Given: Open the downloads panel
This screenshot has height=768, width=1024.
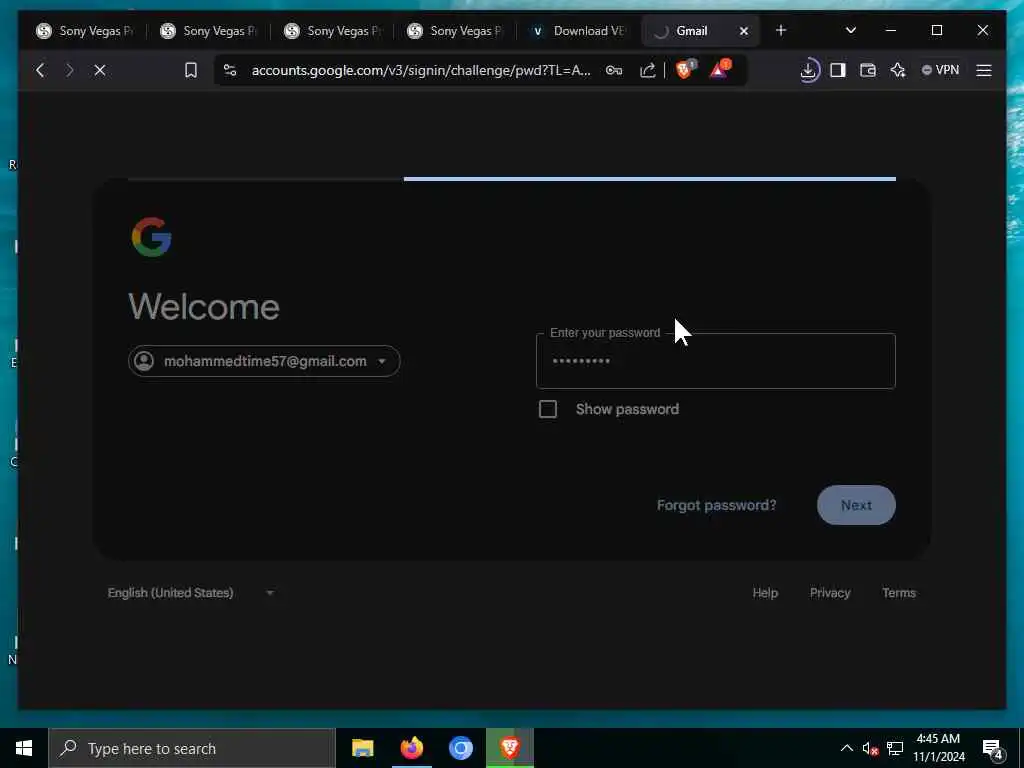Looking at the screenshot, I should tap(808, 71).
